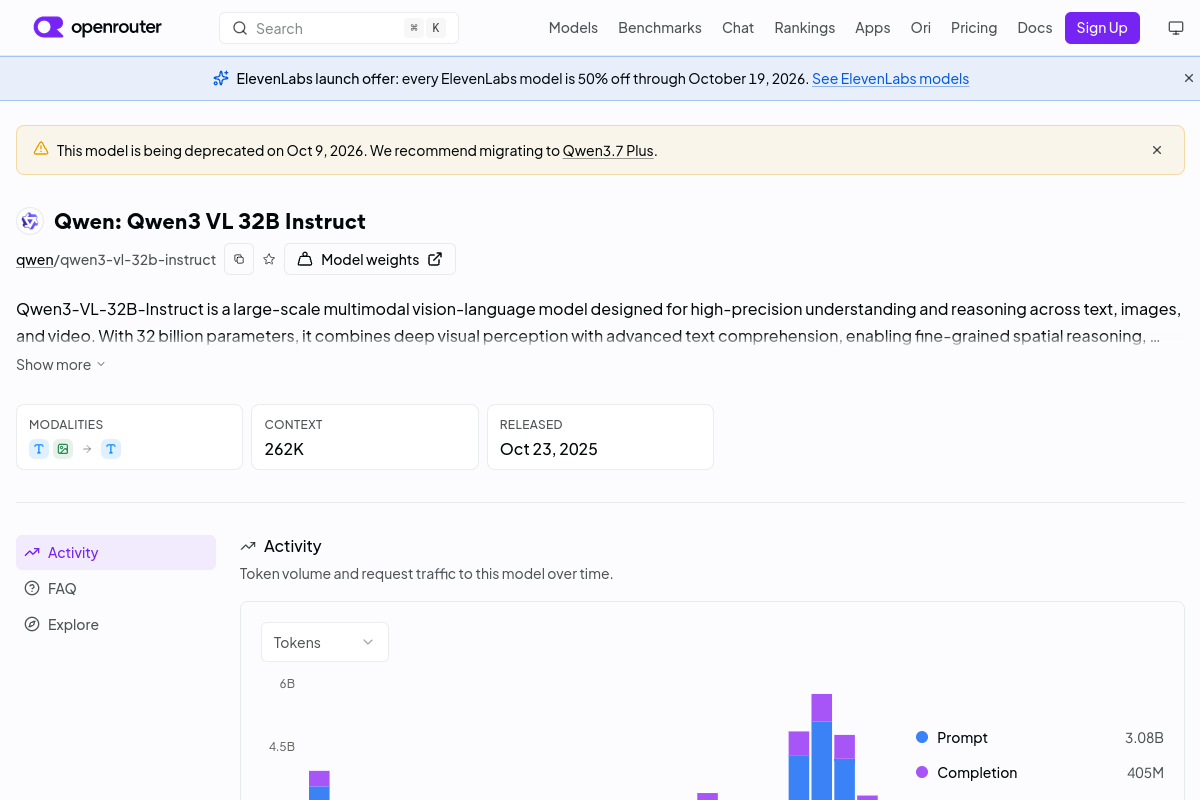Navigate to the Rankings page
The image size is (1200, 800).
tap(805, 28)
